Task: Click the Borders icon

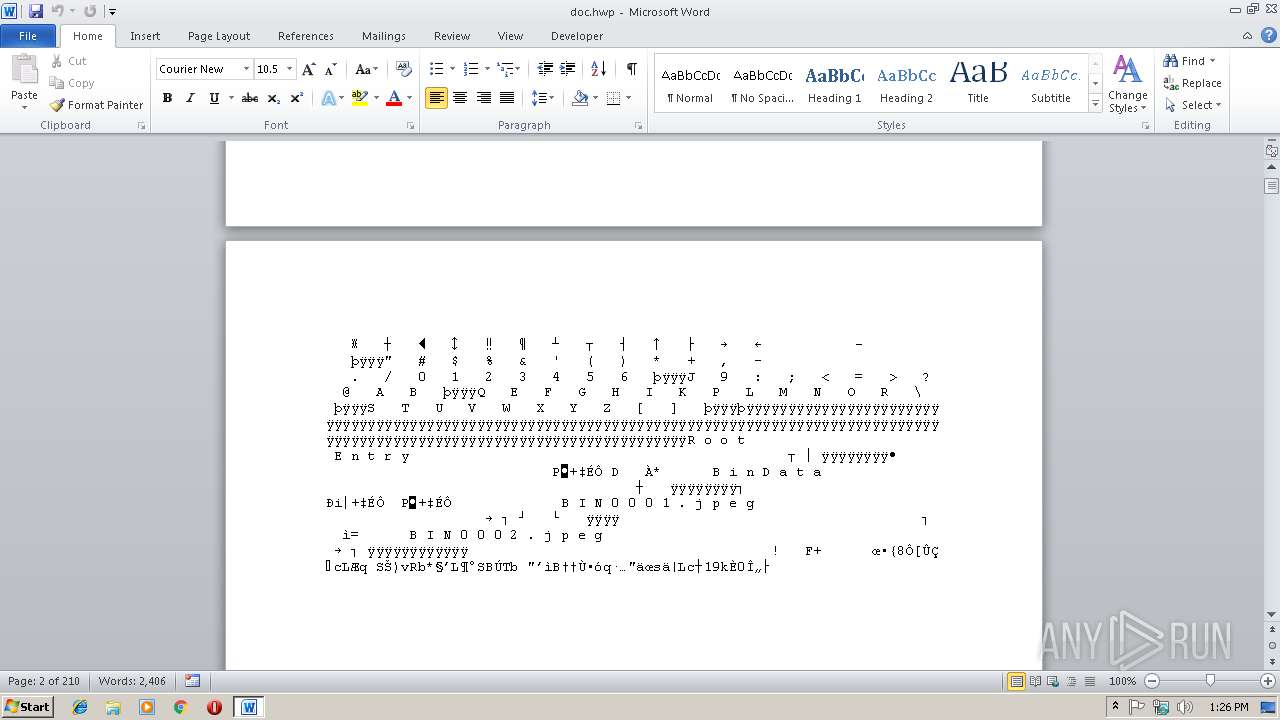Action: pos(613,98)
